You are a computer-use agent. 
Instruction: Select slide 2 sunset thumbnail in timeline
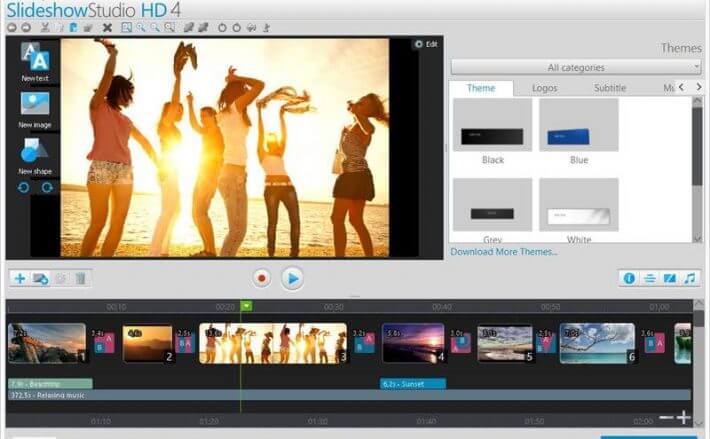(148, 344)
